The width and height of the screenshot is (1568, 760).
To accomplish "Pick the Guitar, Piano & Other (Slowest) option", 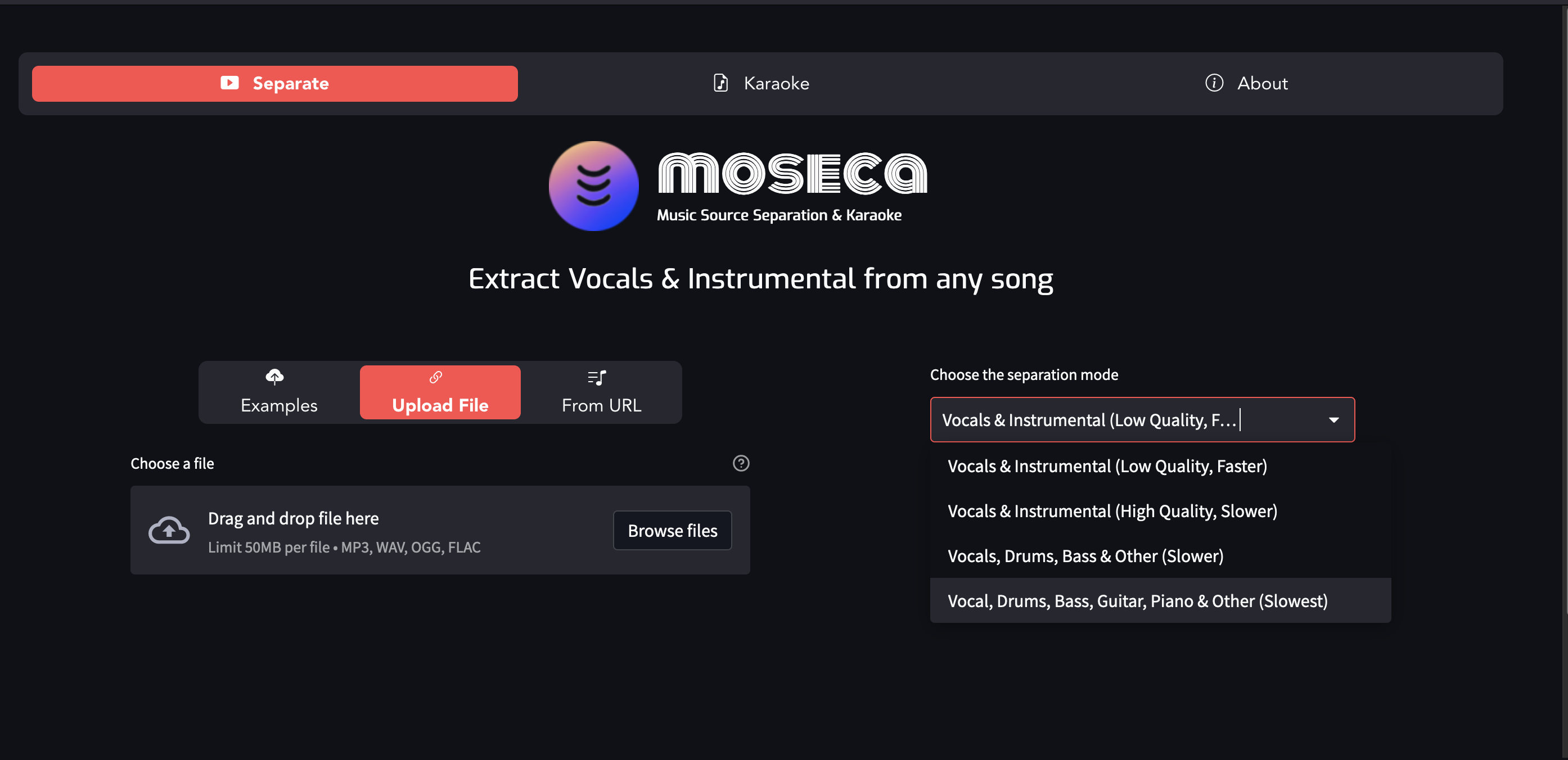I will 1160,600.
